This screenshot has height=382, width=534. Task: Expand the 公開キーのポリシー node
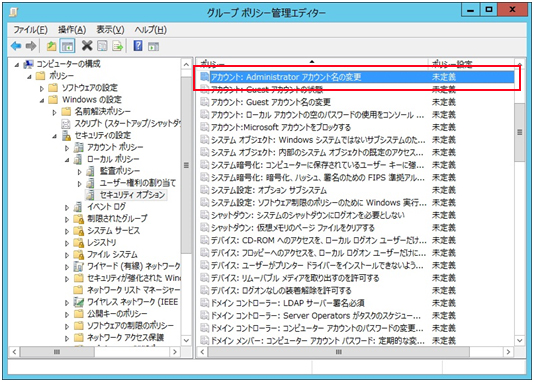coord(67,314)
